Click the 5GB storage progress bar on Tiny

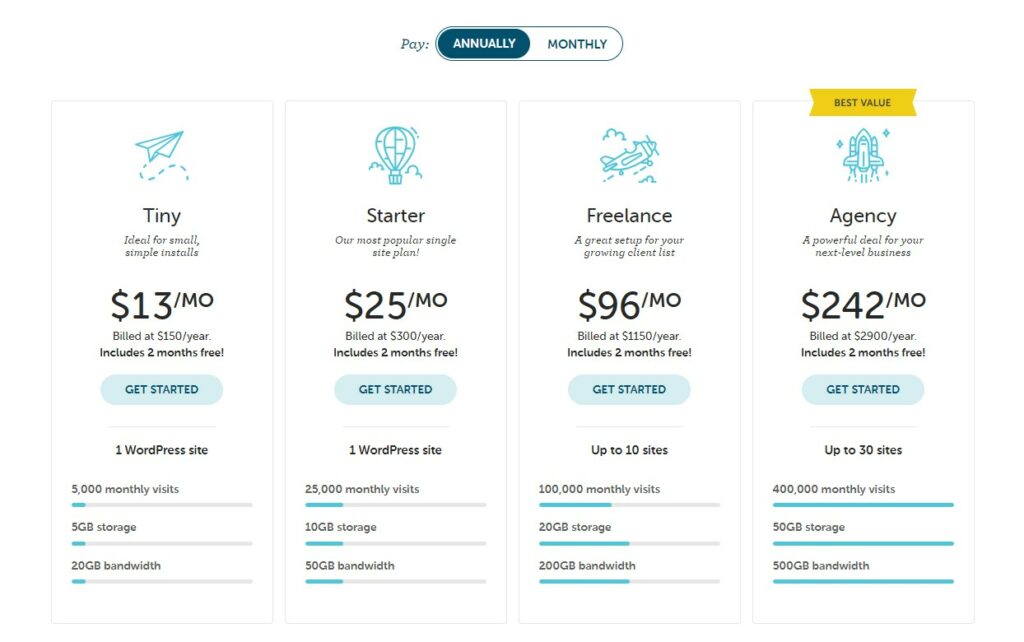pos(161,541)
